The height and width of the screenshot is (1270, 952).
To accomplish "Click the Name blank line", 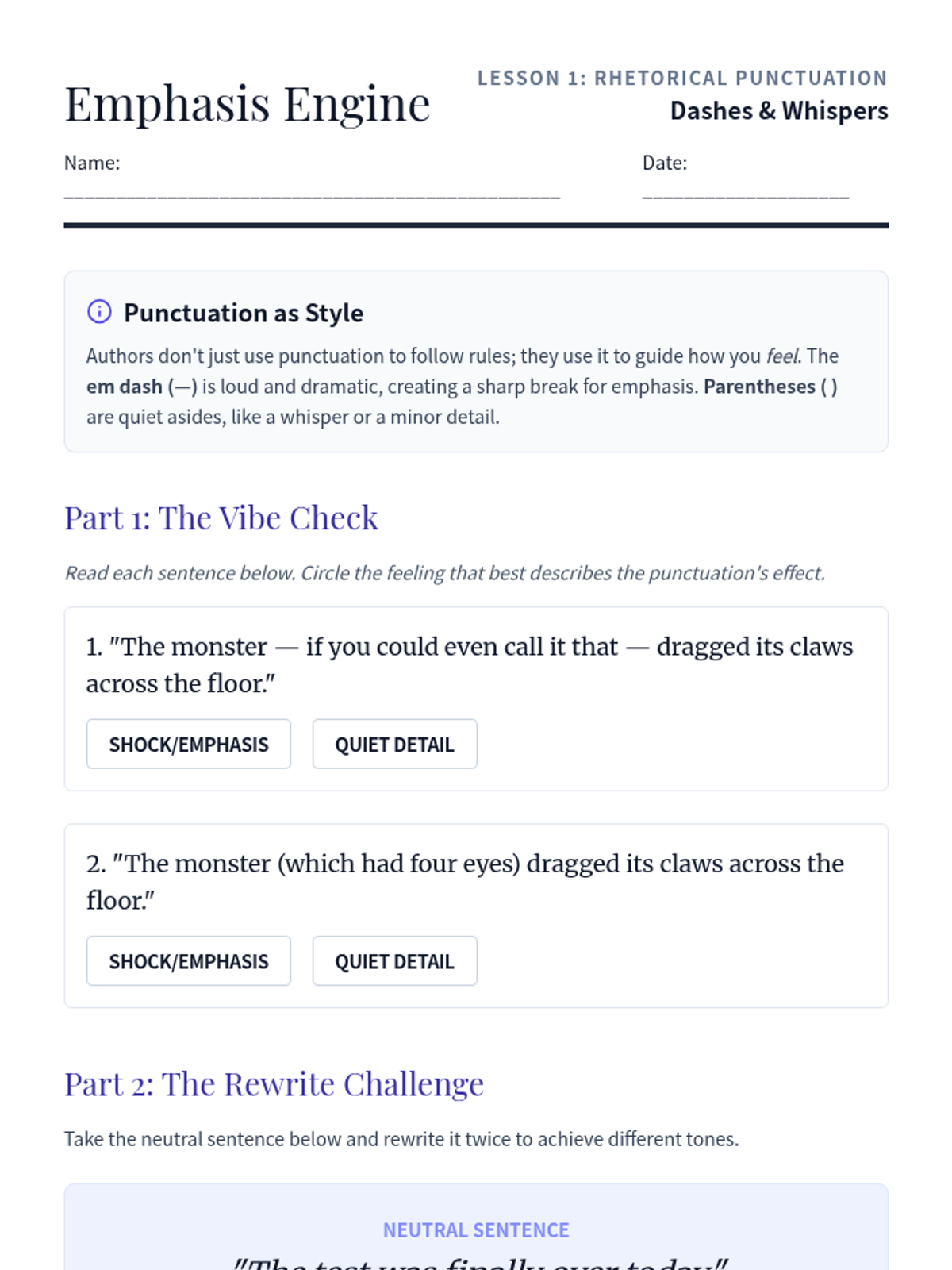I will pyautogui.click(x=312, y=193).
